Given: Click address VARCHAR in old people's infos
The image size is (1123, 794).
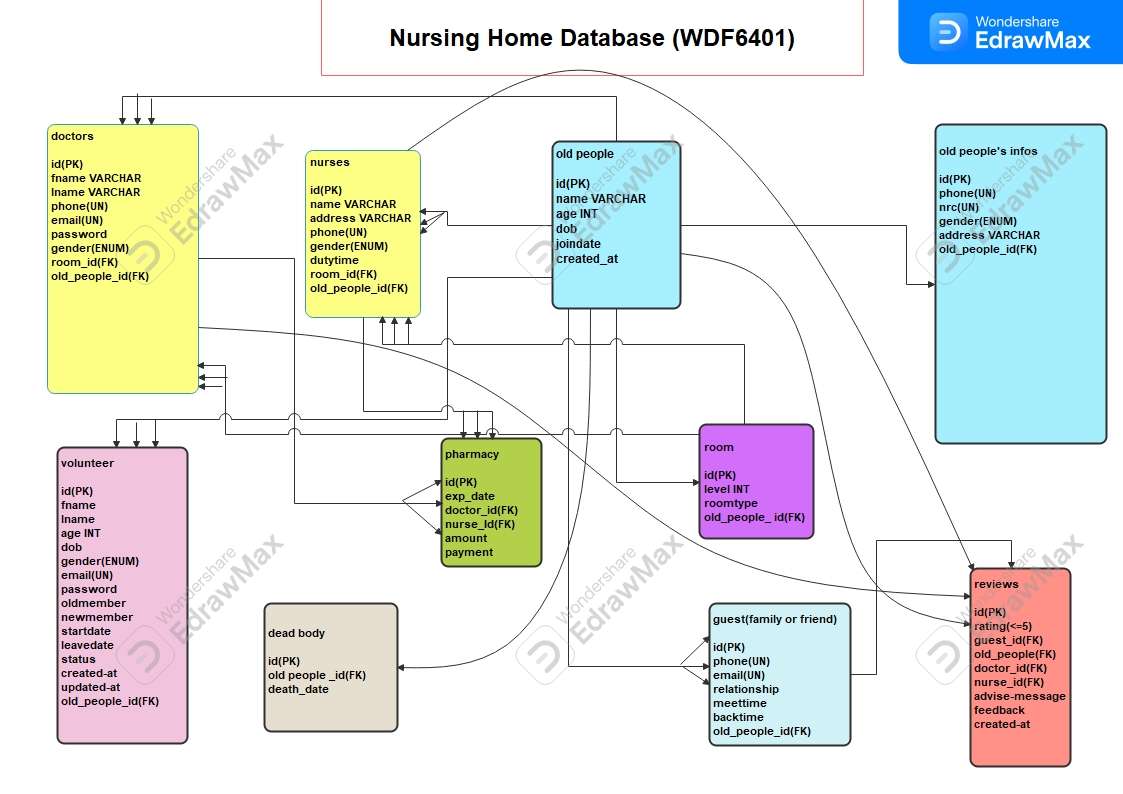Looking at the screenshot, I should (x=990, y=236).
